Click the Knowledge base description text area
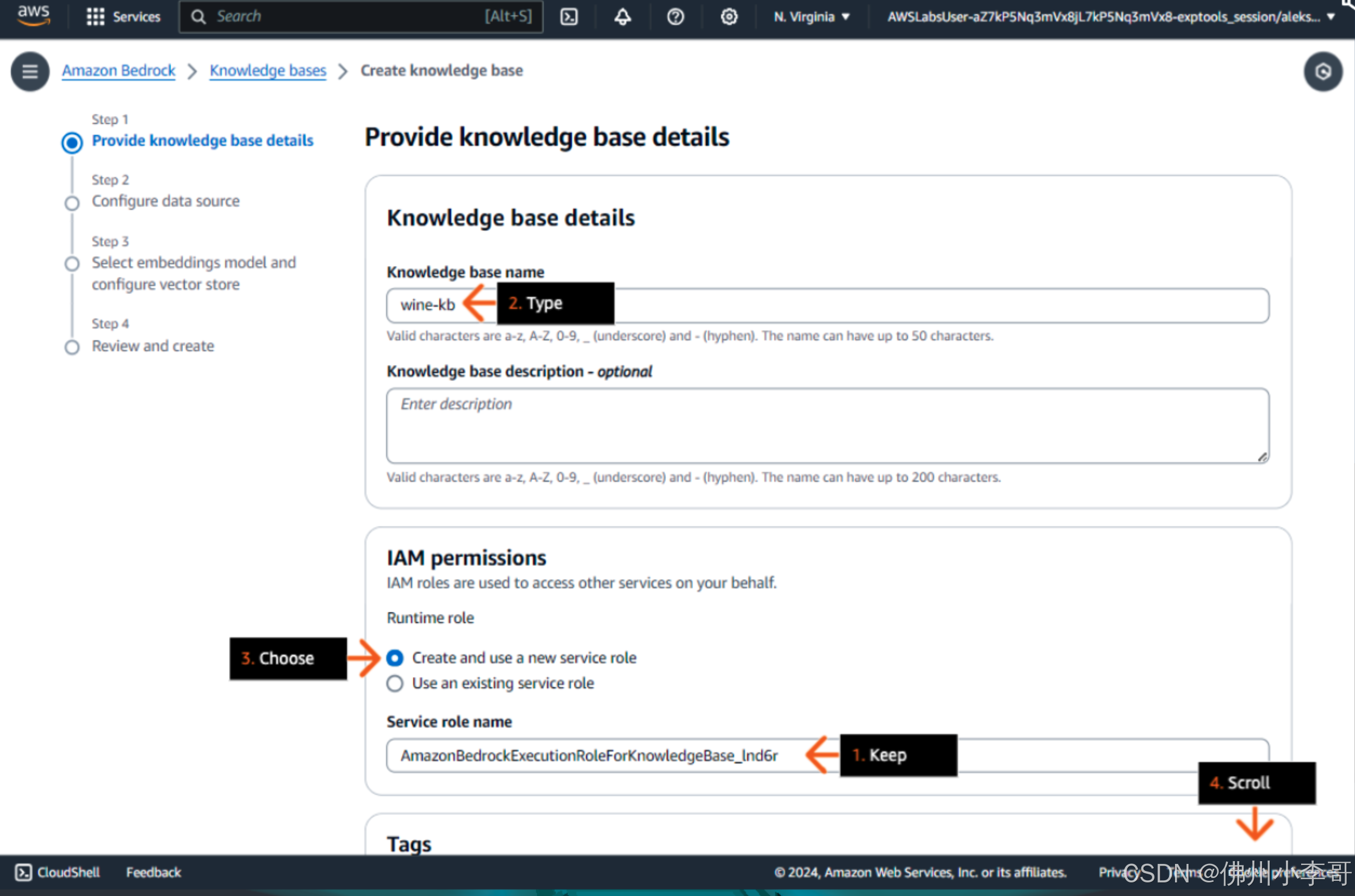This screenshot has width=1355, height=896. (x=828, y=426)
